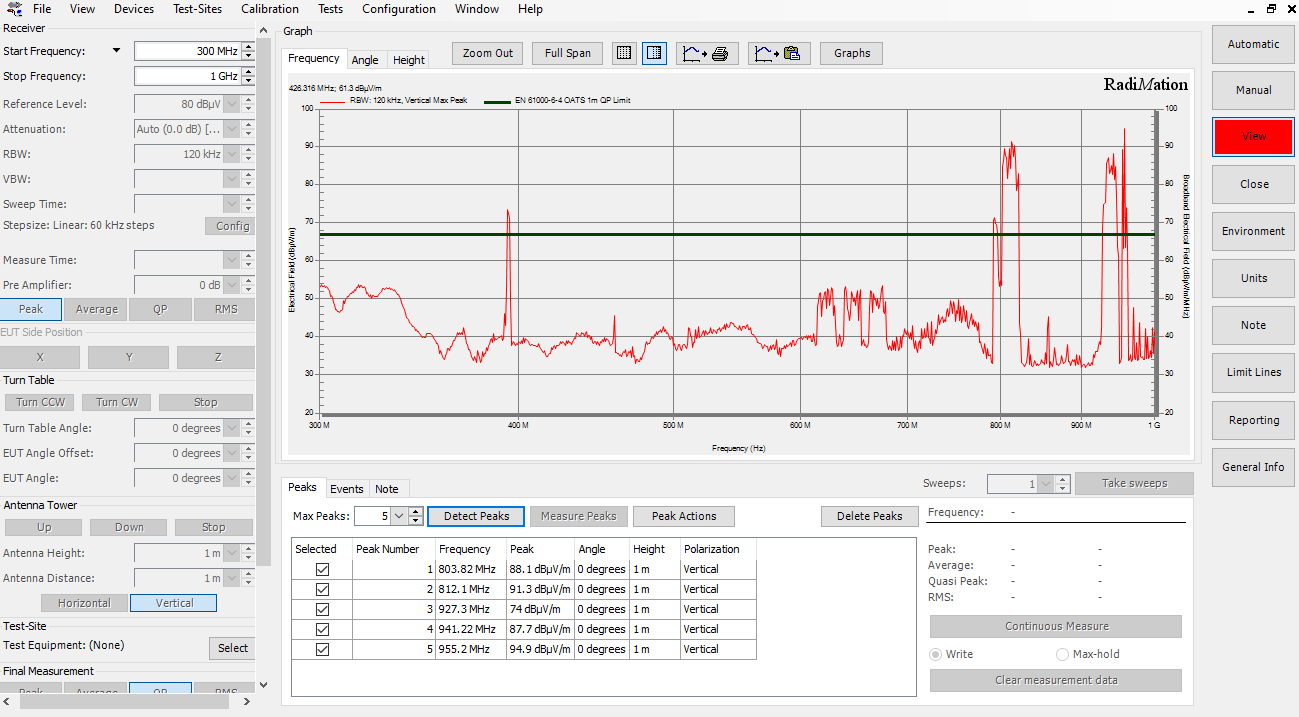Expand the Turn Table Angle dropdown

(232, 428)
